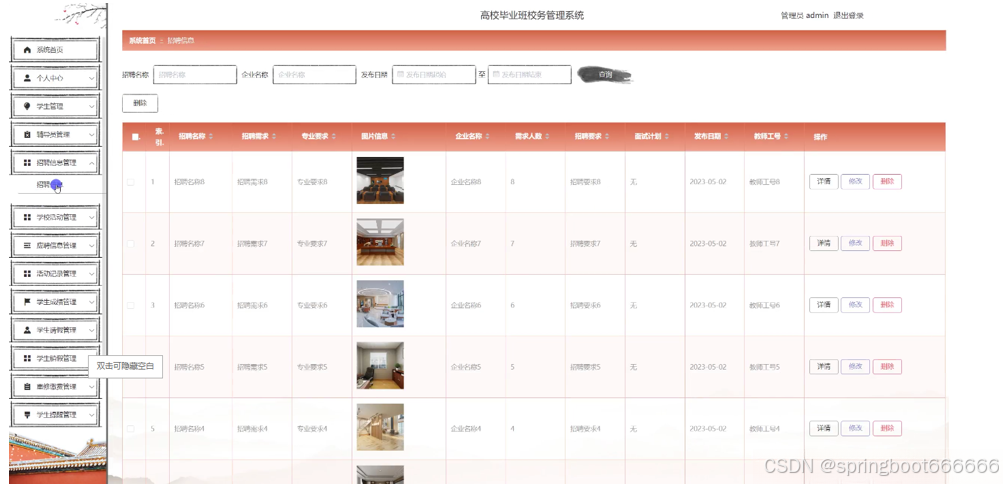
Task: Sort table by 教师工号 column arrows
Action: tap(787, 137)
